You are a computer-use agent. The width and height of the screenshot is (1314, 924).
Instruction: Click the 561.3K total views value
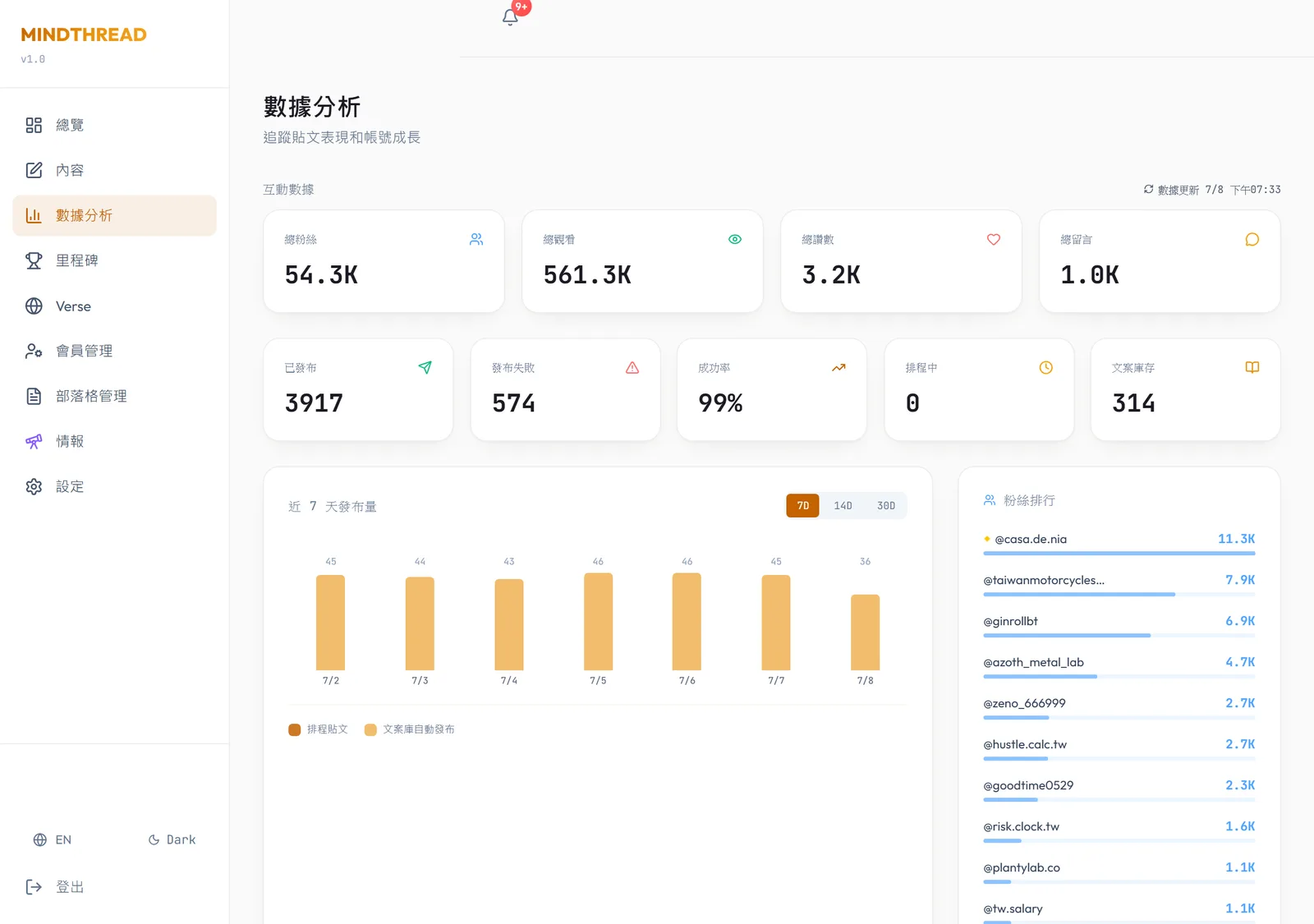click(587, 275)
